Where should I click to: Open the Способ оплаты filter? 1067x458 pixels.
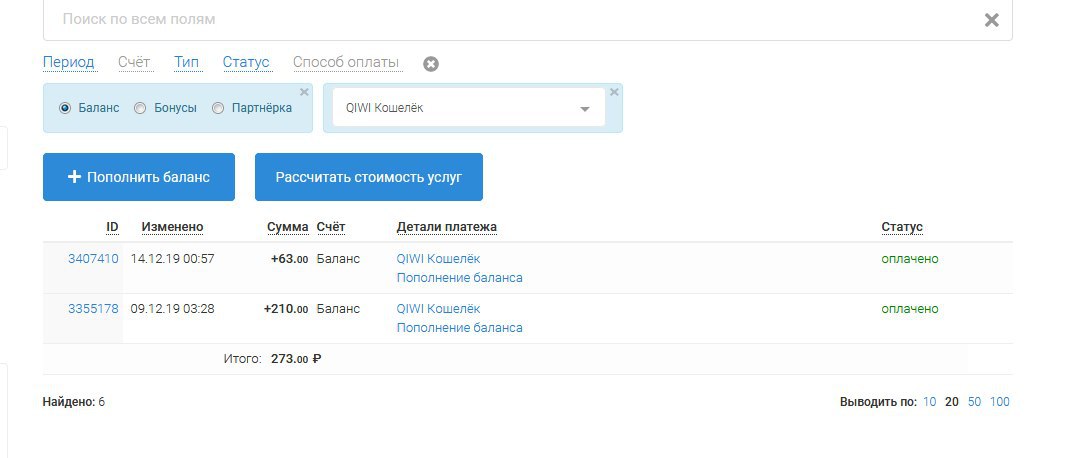(346, 63)
